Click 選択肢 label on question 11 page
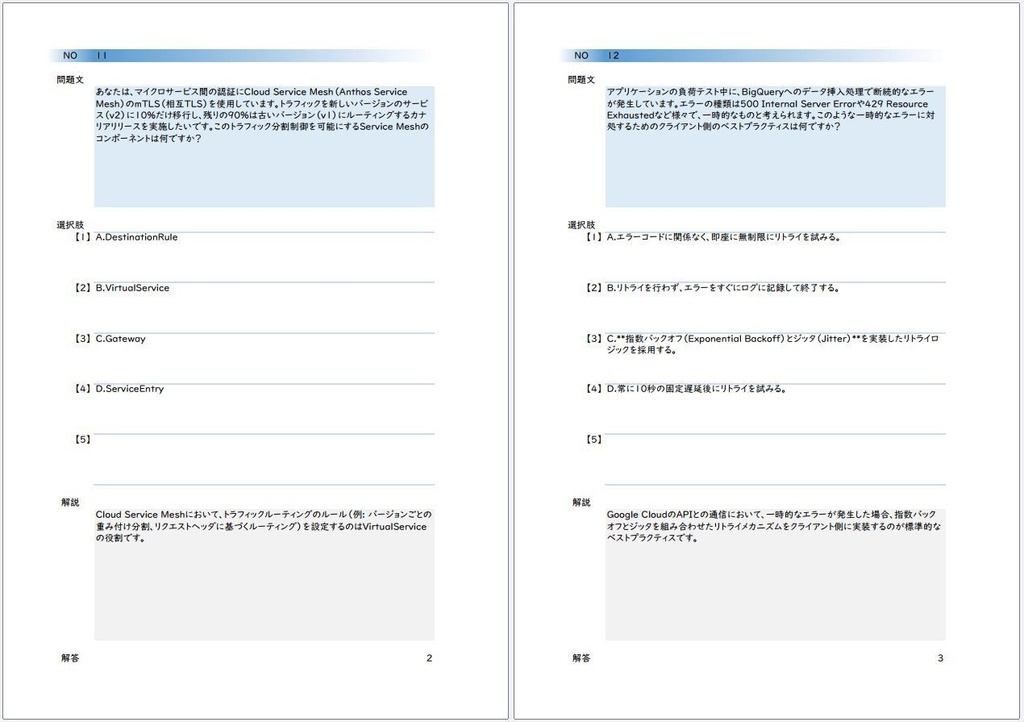Screen dimensions: 1024x722 coord(70,225)
